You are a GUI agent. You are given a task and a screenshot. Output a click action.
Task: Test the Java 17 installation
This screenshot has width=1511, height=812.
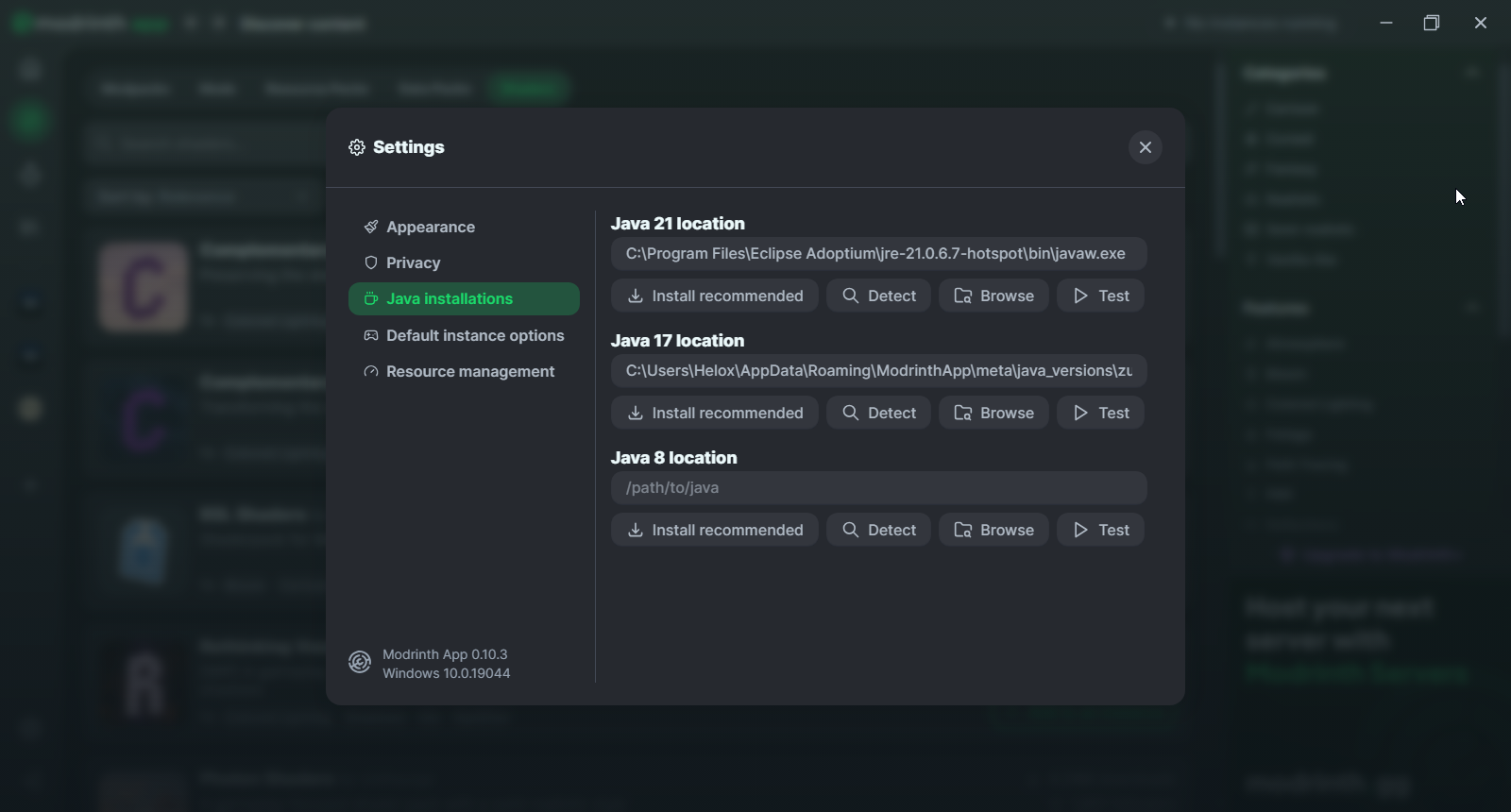(1100, 413)
